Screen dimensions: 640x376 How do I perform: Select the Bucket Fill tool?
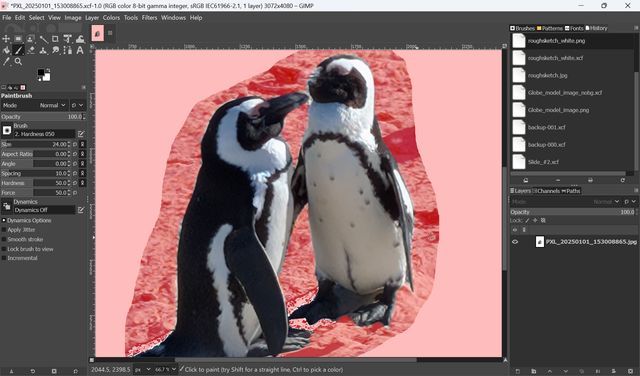pos(6,50)
